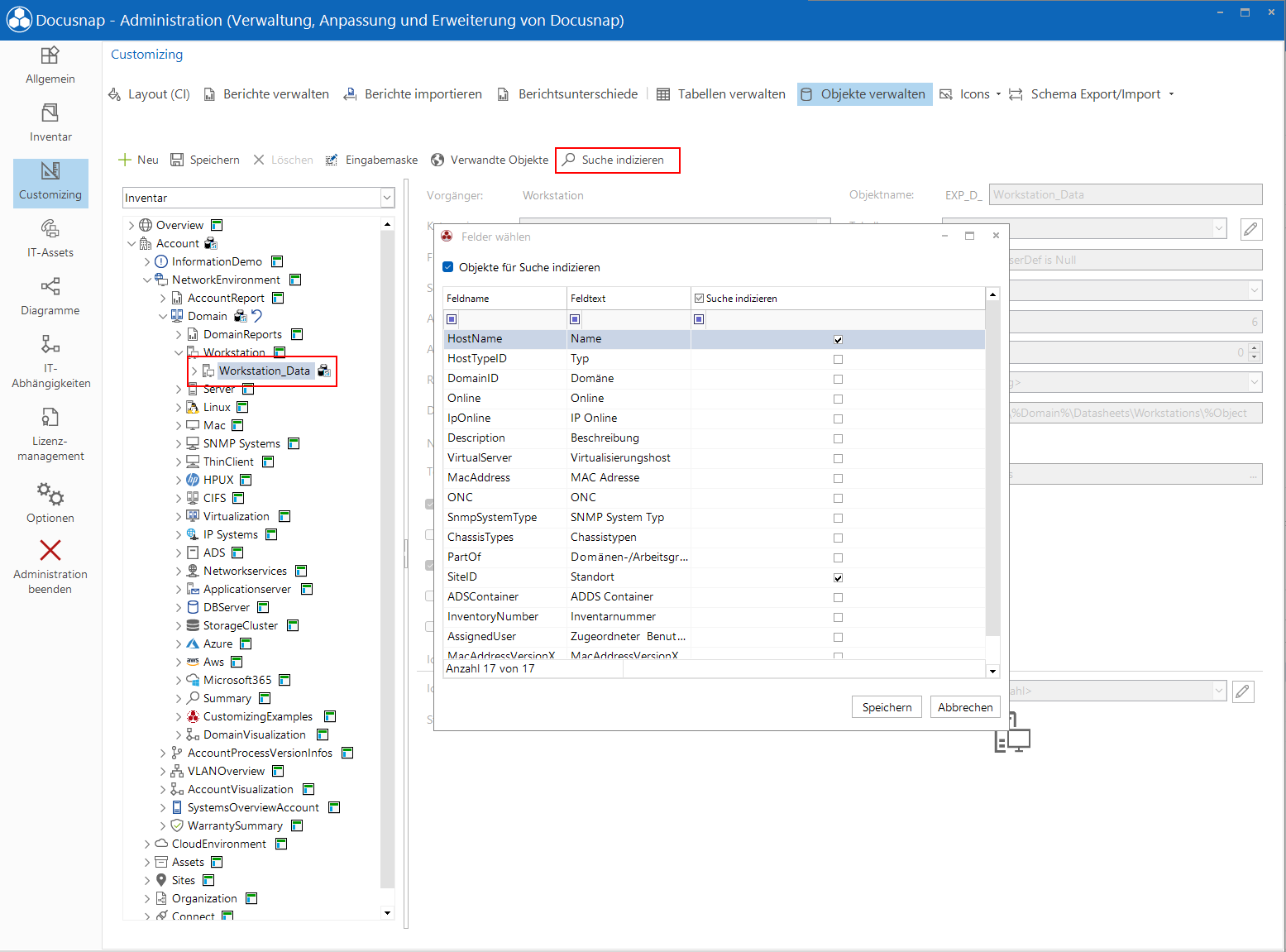Image resolution: width=1286 pixels, height=952 pixels.
Task: Click the HPUX tree node icon
Action: (x=193, y=480)
